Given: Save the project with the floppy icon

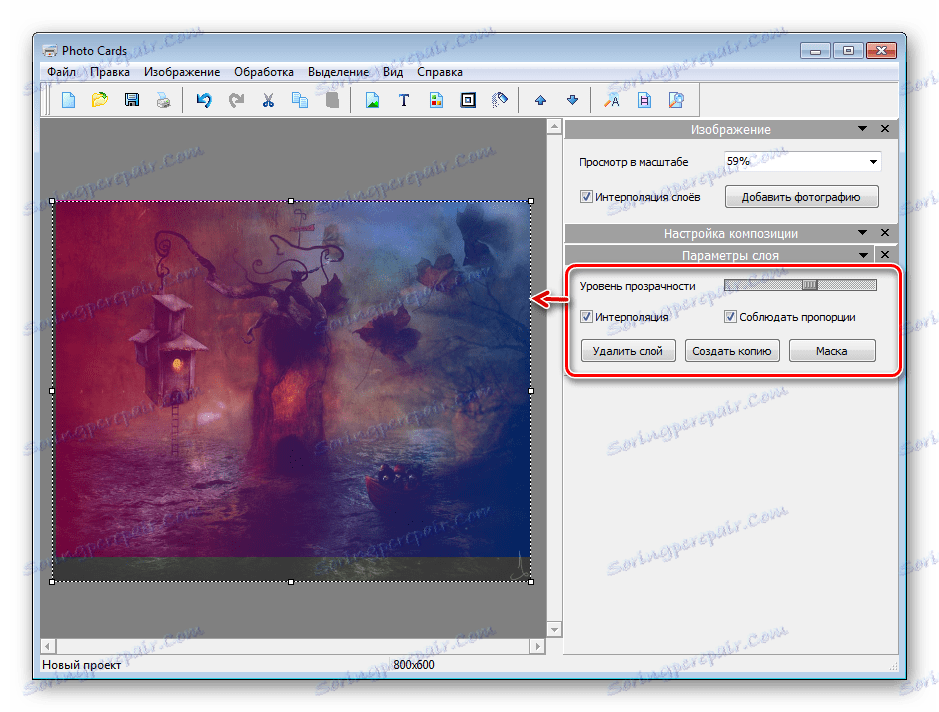Looking at the screenshot, I should [x=131, y=100].
